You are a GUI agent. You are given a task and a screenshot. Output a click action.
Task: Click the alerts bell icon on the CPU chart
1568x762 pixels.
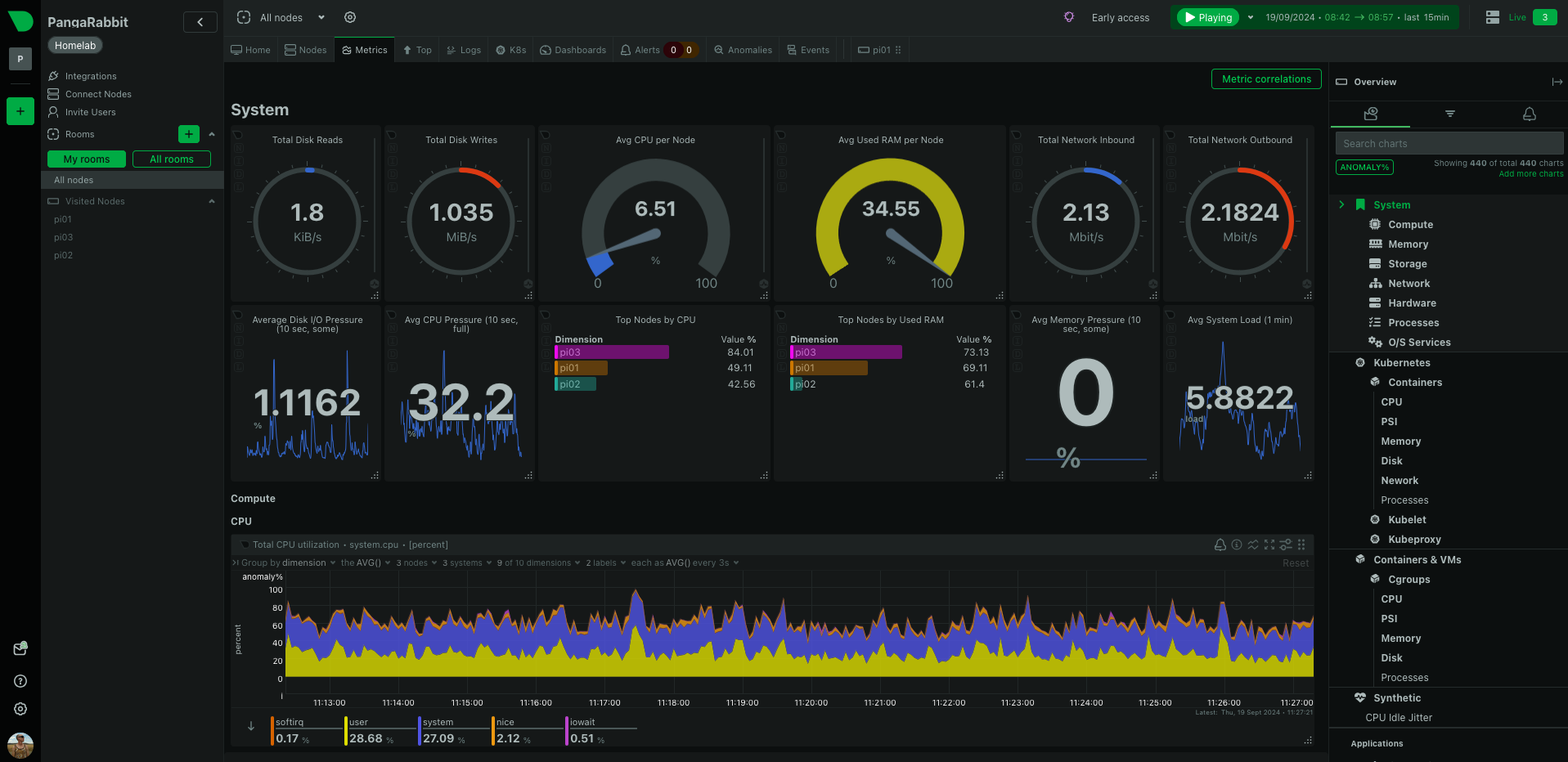click(x=1220, y=545)
